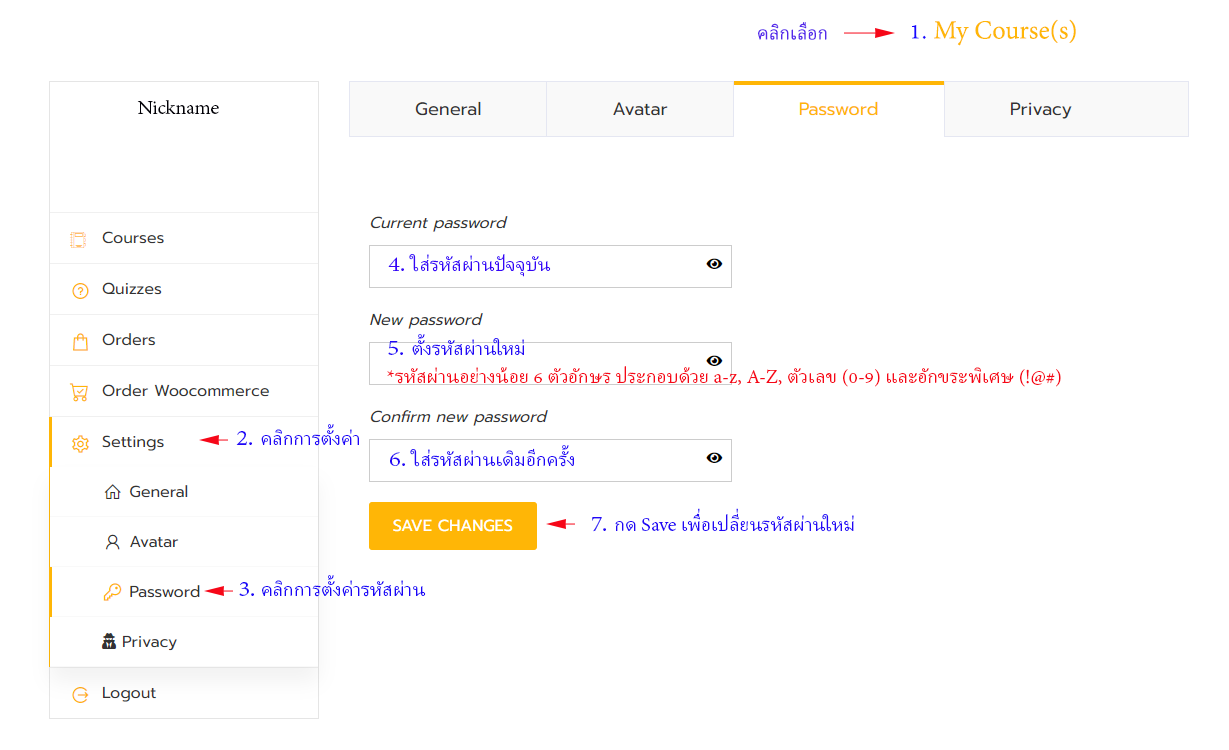
Task: Toggle visibility of the new password
Action: point(714,360)
